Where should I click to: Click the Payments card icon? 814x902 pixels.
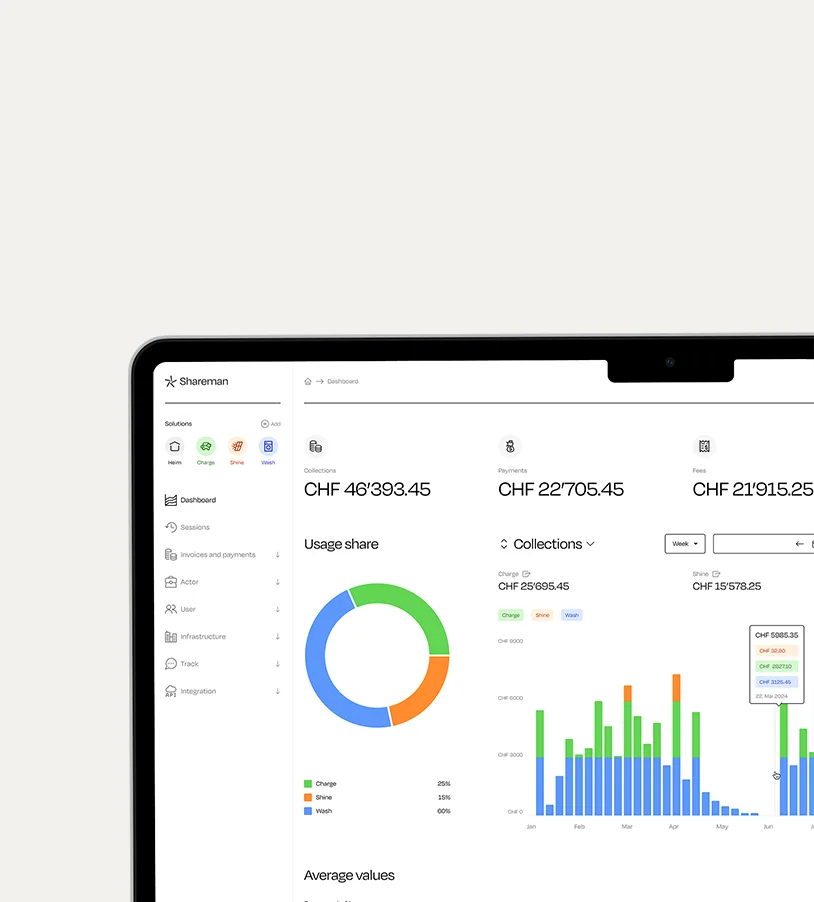pyautogui.click(x=510, y=447)
